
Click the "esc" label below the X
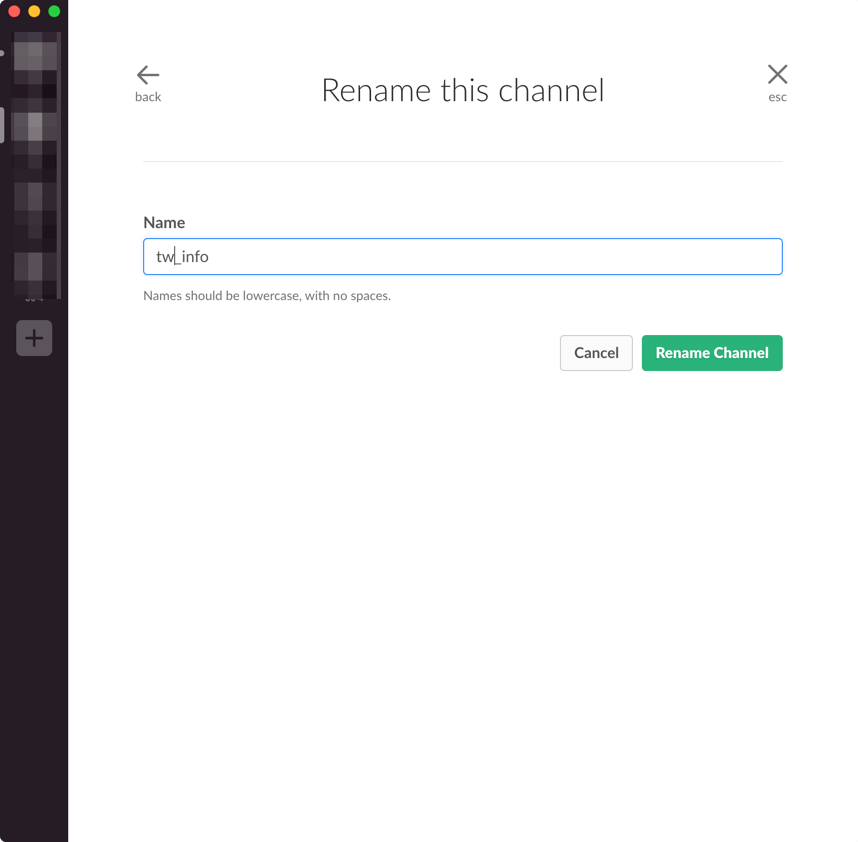[x=777, y=97]
